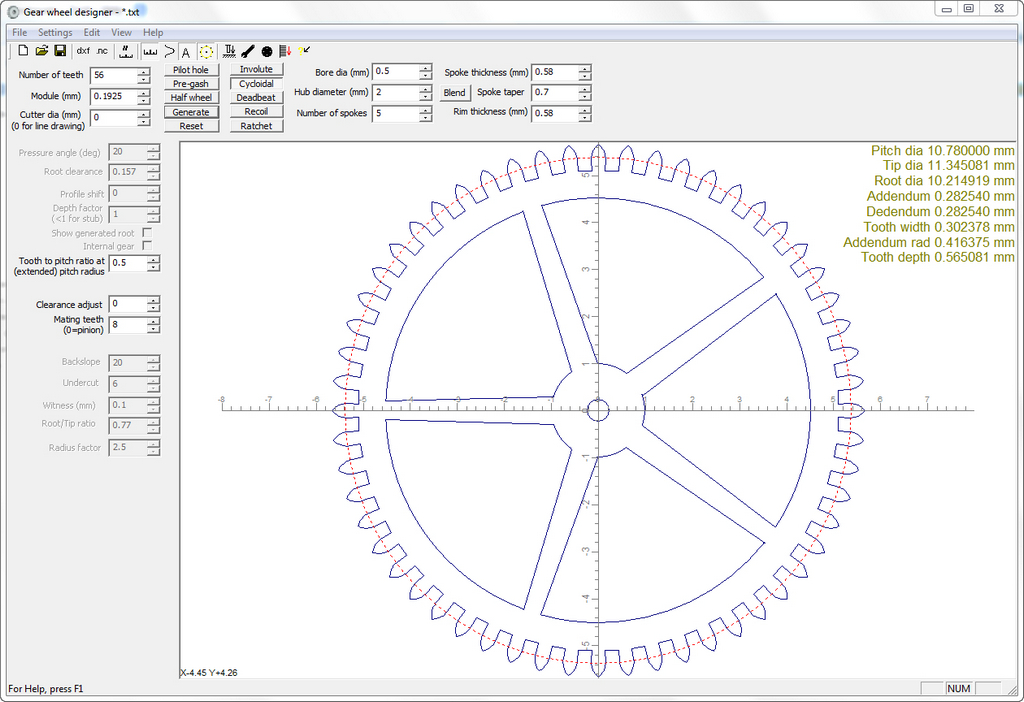
Task: Open the View menu
Action: click(120, 33)
